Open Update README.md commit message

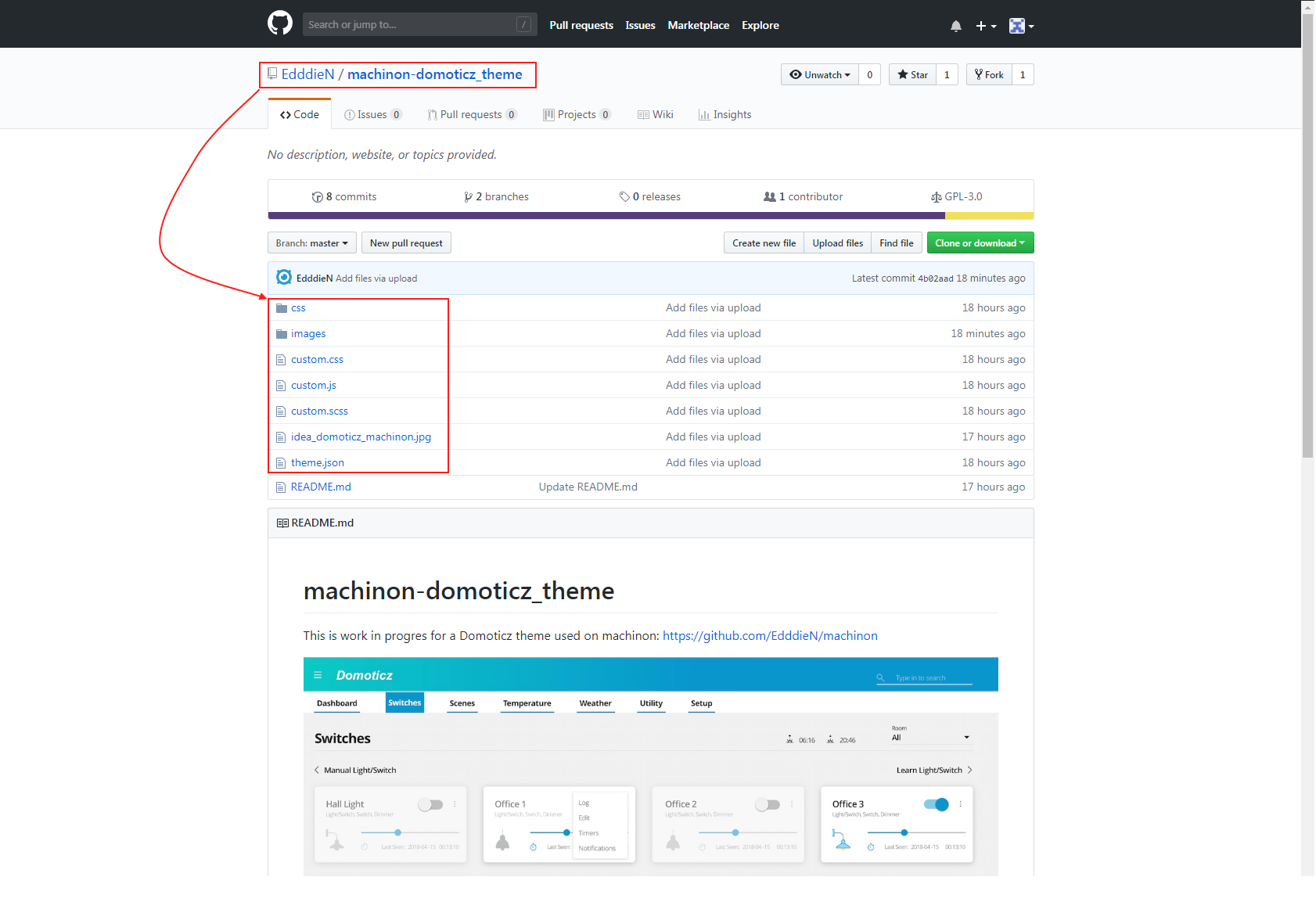point(588,487)
